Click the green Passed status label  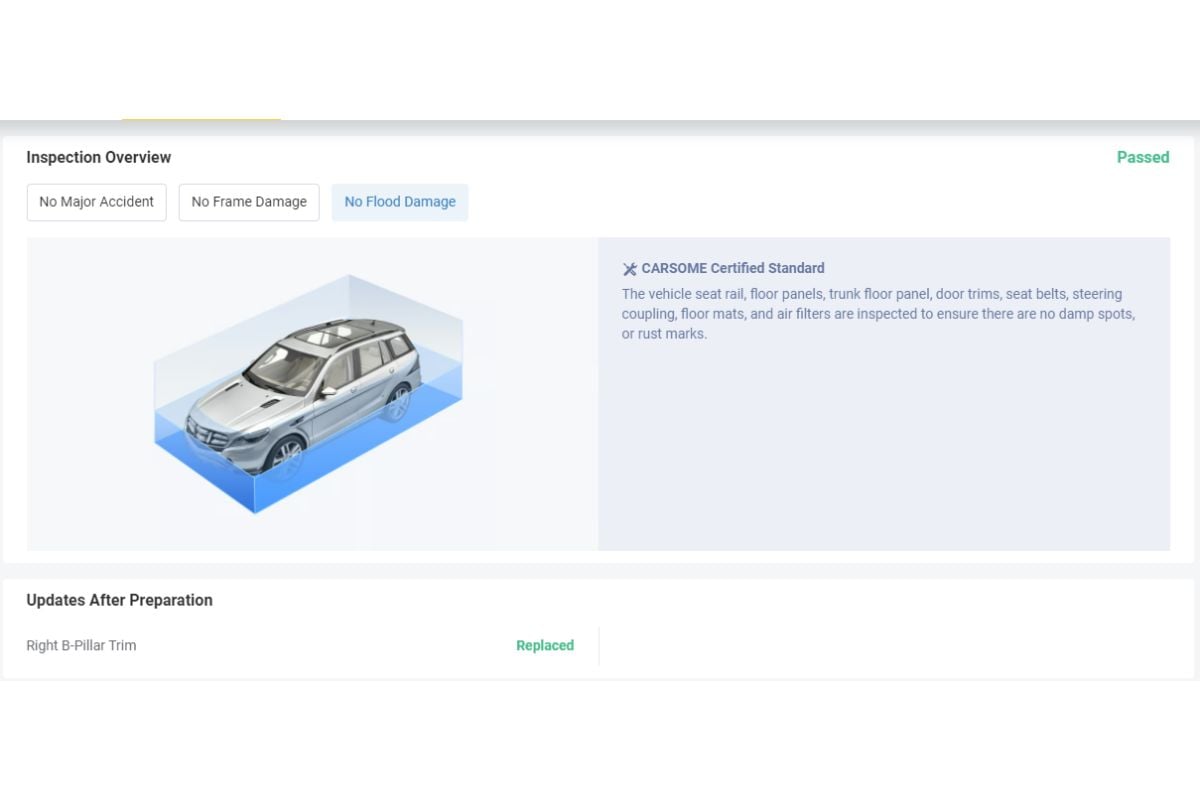pos(1142,157)
